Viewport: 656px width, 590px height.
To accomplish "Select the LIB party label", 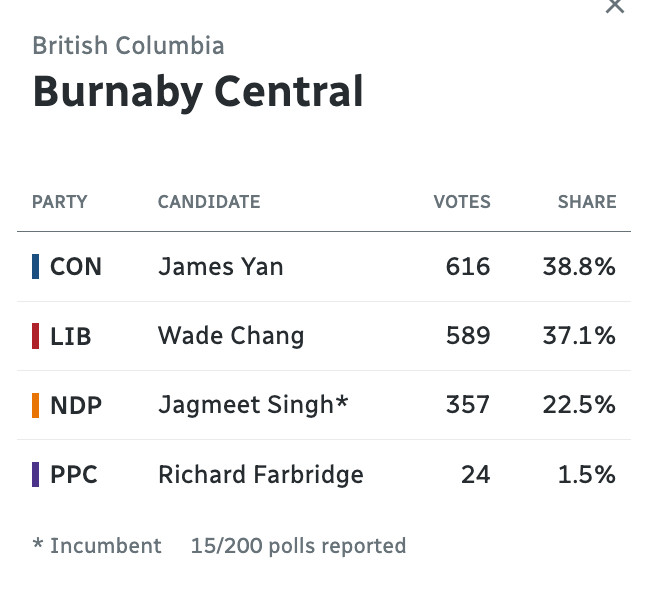I will click(x=70, y=336).
